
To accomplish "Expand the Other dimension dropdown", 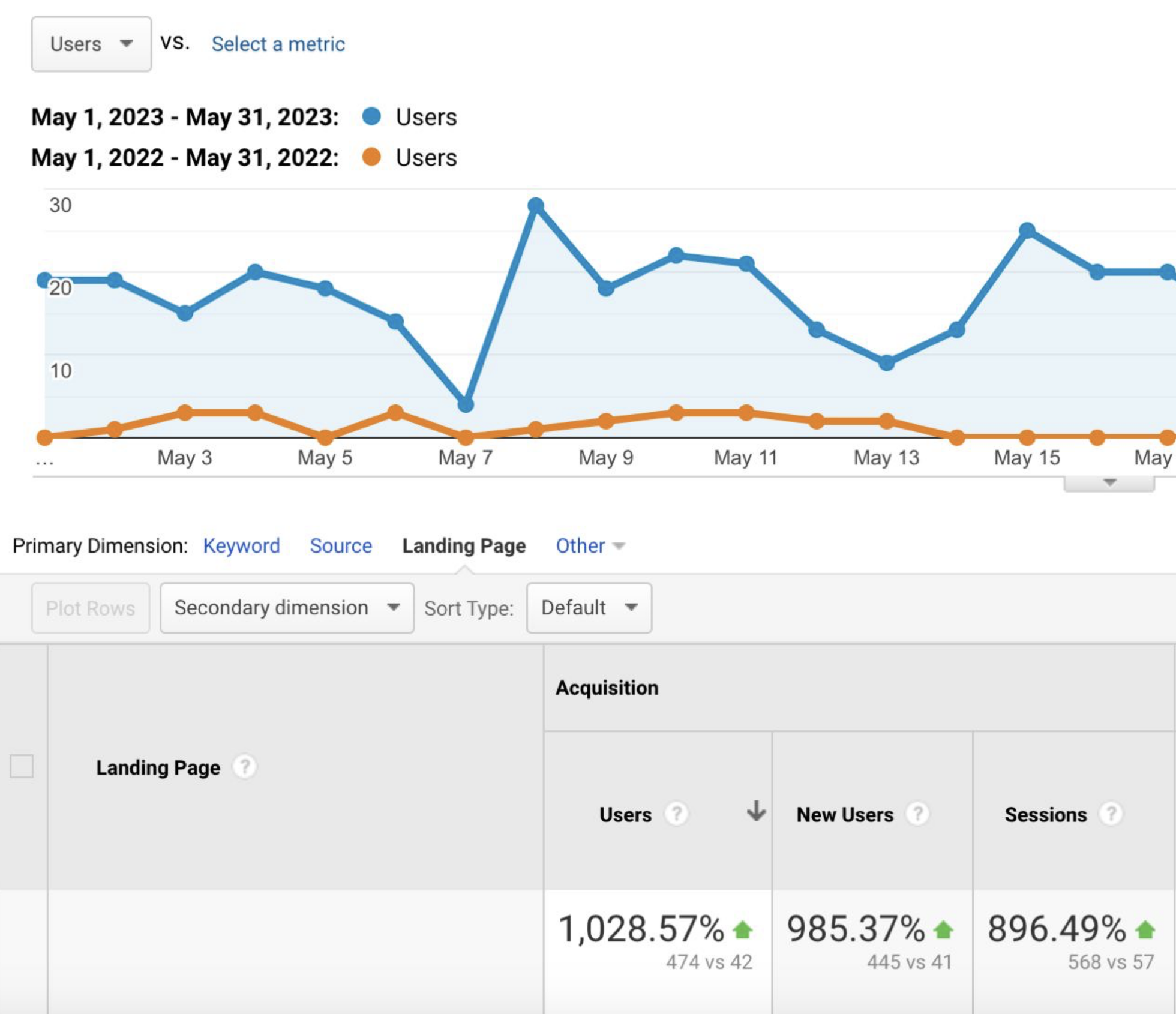I will [590, 545].
